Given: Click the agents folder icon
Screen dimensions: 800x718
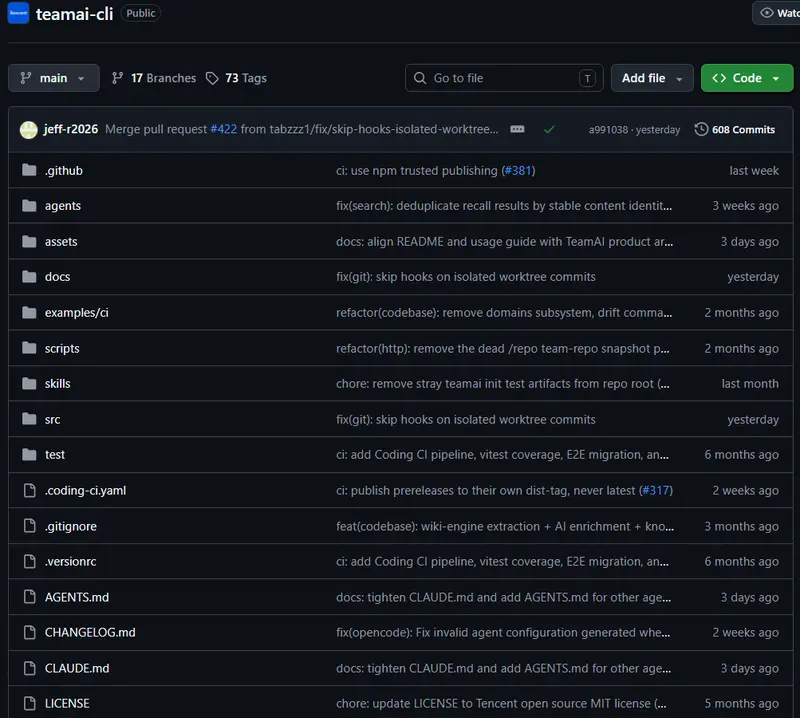Looking at the screenshot, I should [30, 206].
